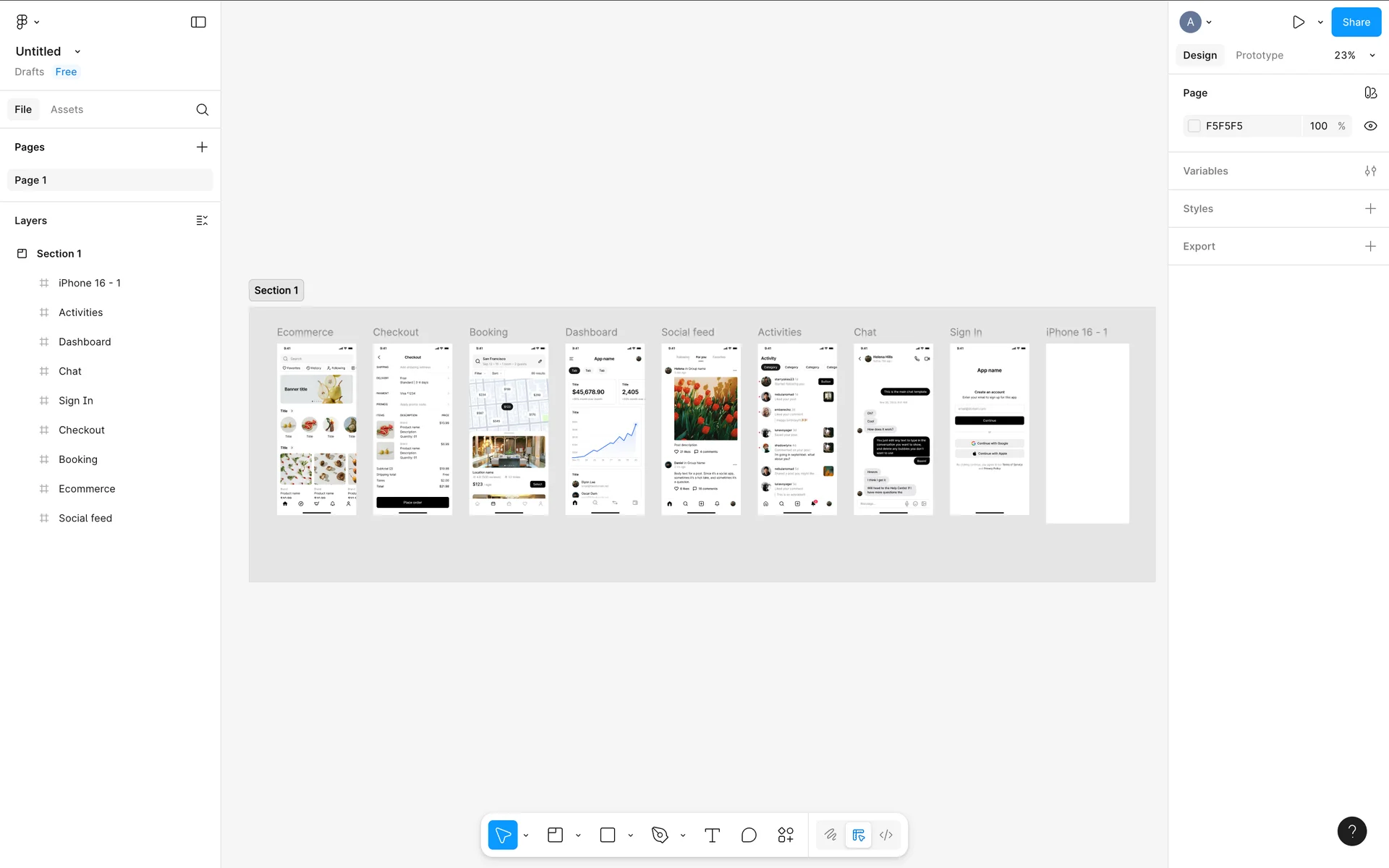Switch to Dev Mode toggle
This screenshot has width=1389, height=868.
[886, 835]
